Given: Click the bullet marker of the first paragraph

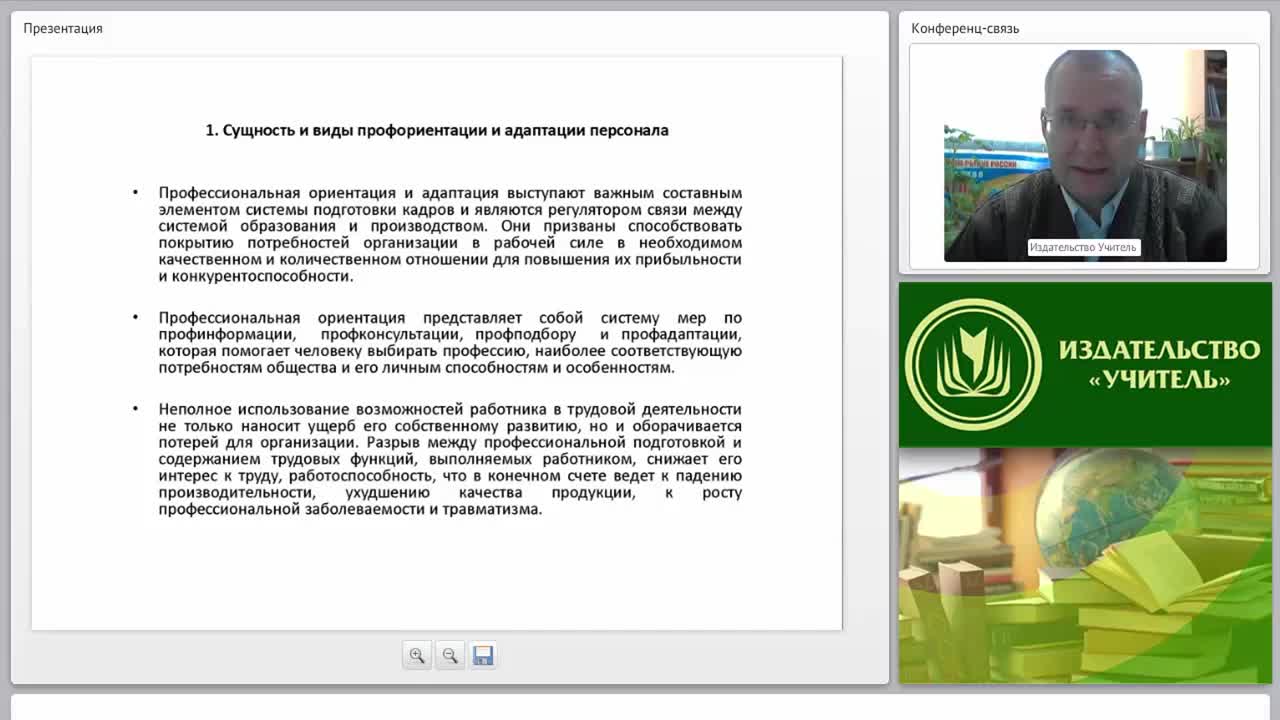Looking at the screenshot, I should pos(136,192).
